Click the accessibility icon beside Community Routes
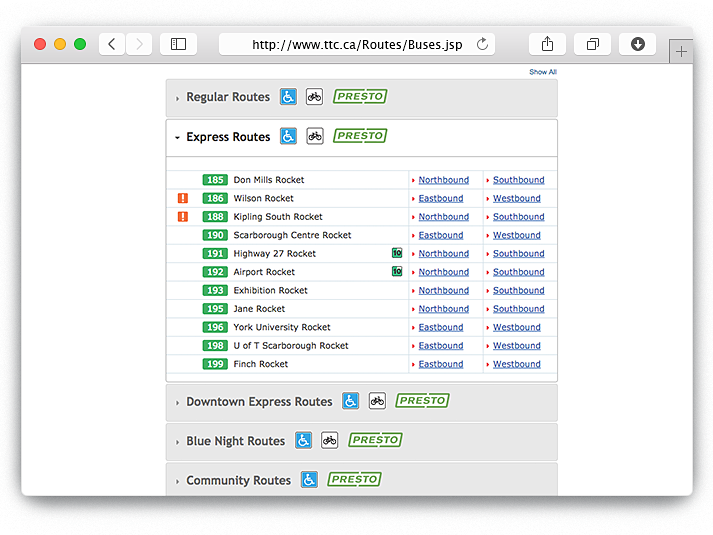Image resolution: width=713 pixels, height=535 pixels. 309,480
